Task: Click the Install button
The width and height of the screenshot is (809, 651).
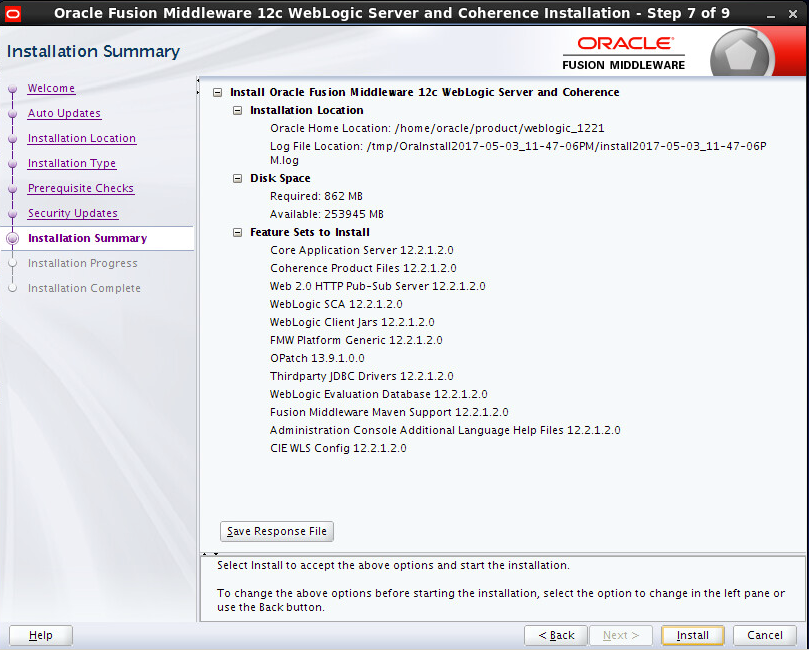Action: [692, 635]
